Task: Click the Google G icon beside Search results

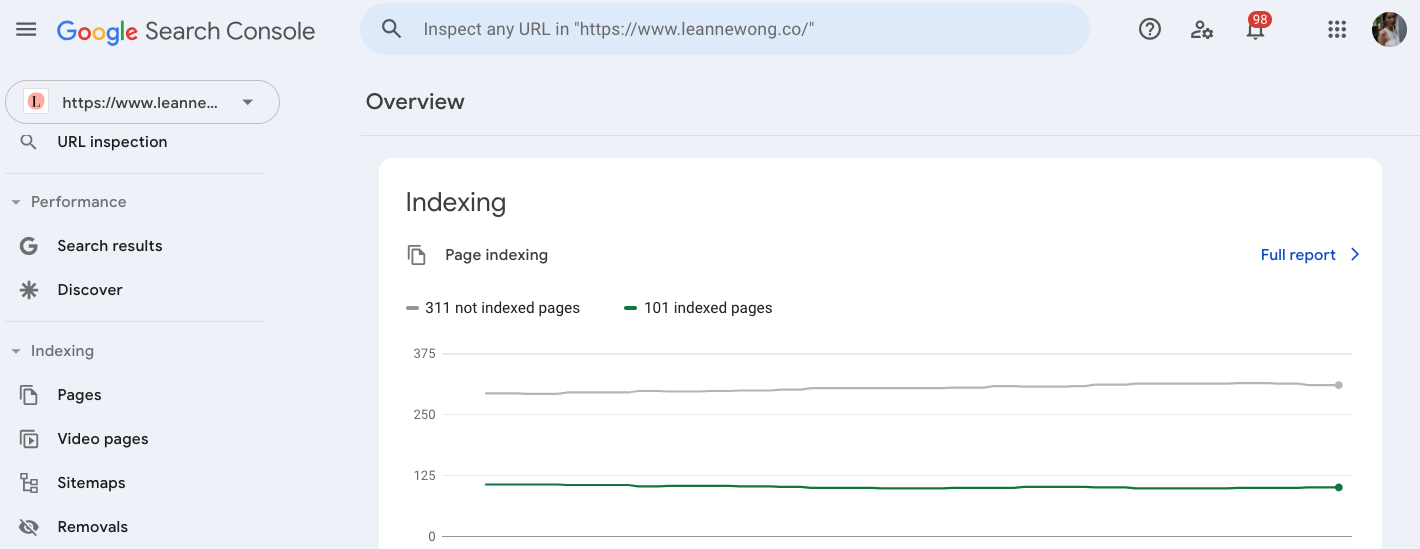Action: point(29,246)
